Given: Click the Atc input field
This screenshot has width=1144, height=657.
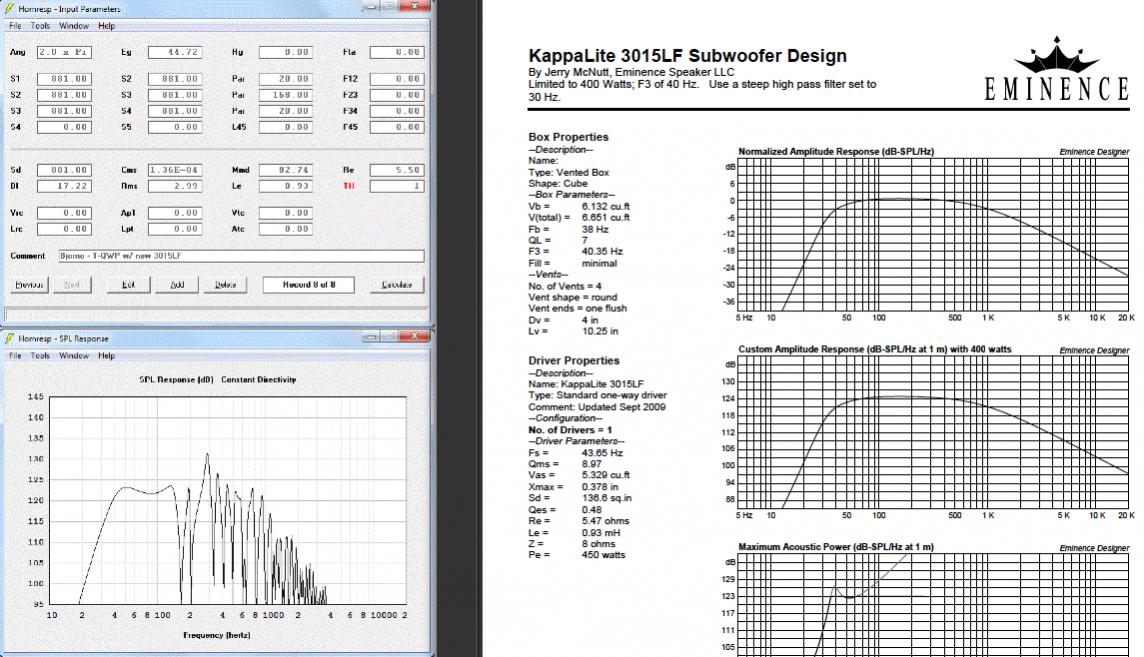Looking at the screenshot, I should point(286,229).
